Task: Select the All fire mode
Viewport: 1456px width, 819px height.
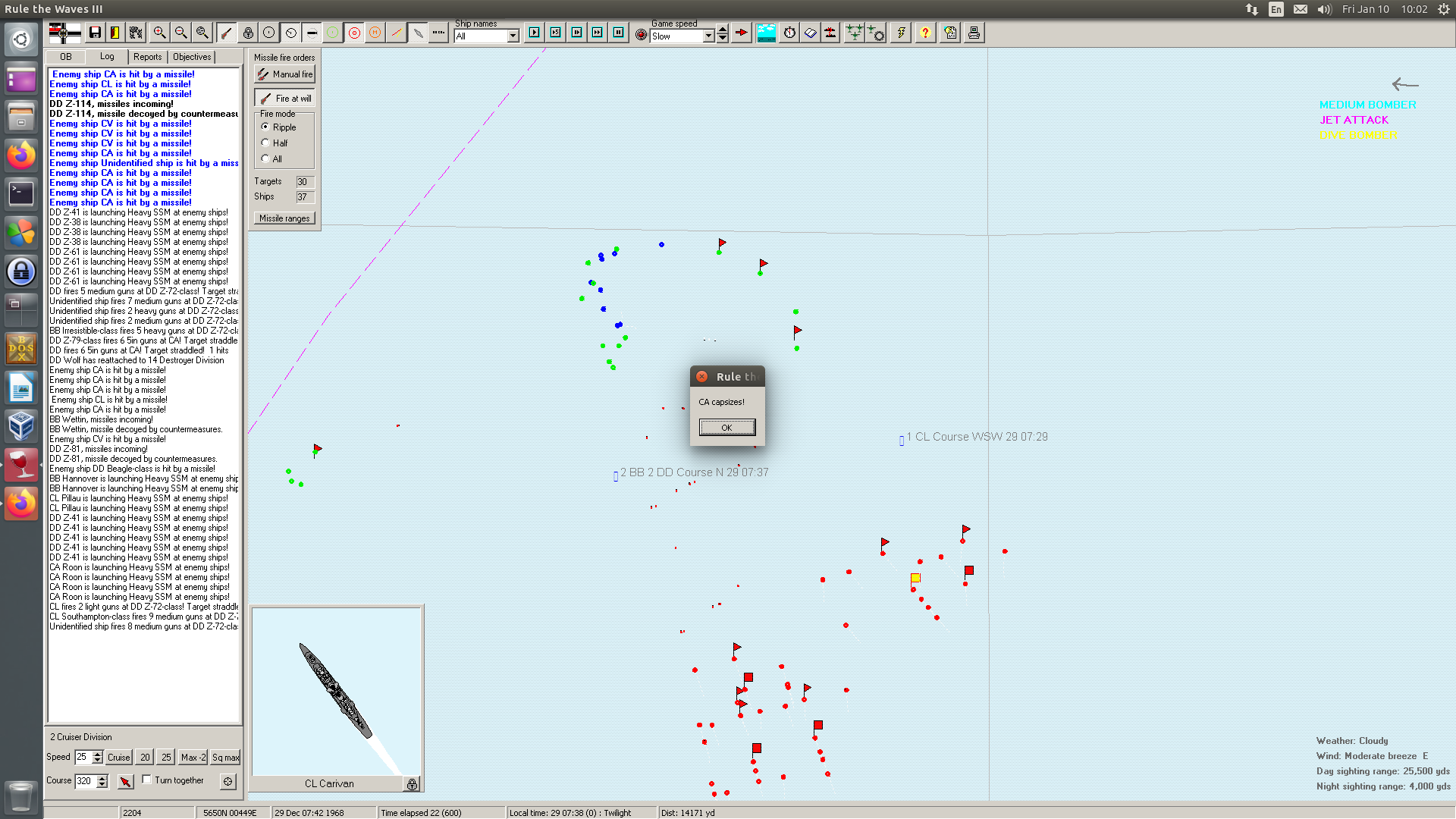Action: click(265, 158)
